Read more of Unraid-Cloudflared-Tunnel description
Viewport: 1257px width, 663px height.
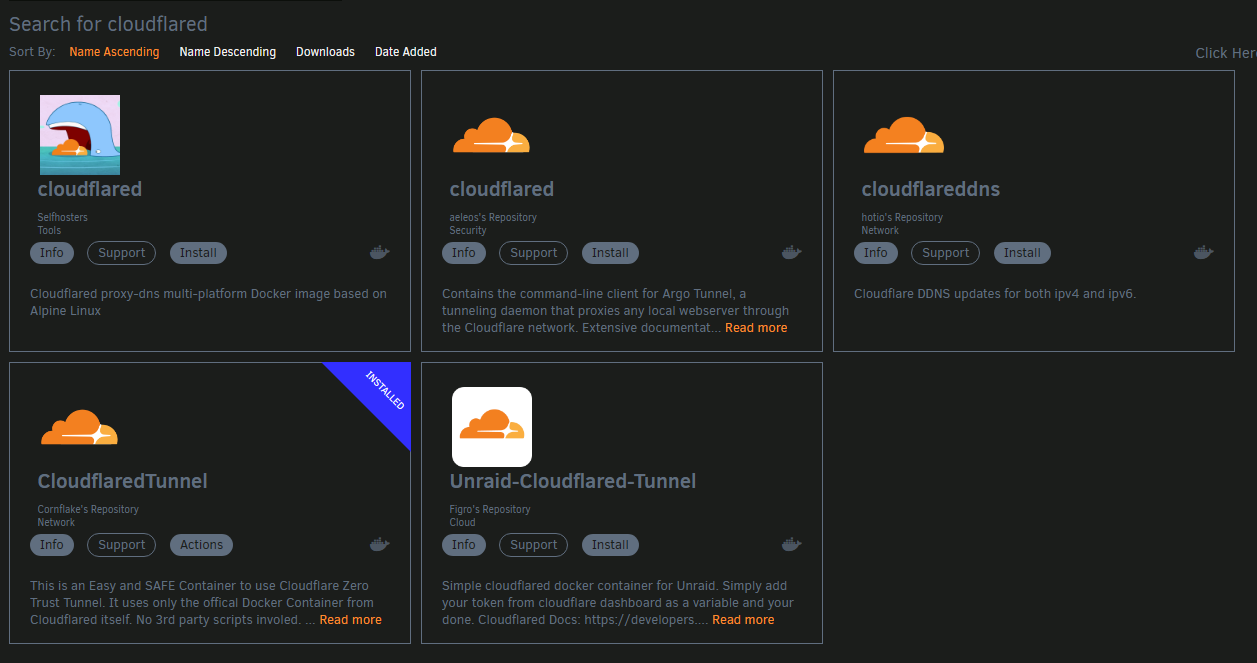[743, 620]
